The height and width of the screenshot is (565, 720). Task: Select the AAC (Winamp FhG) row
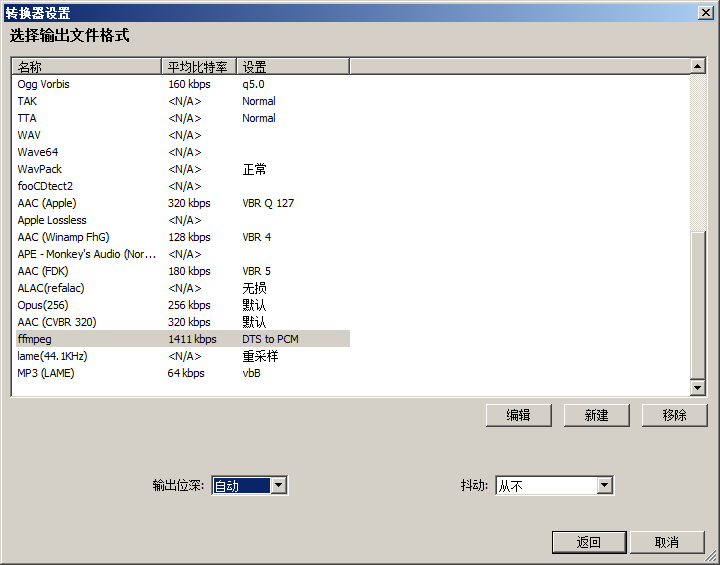click(183, 237)
